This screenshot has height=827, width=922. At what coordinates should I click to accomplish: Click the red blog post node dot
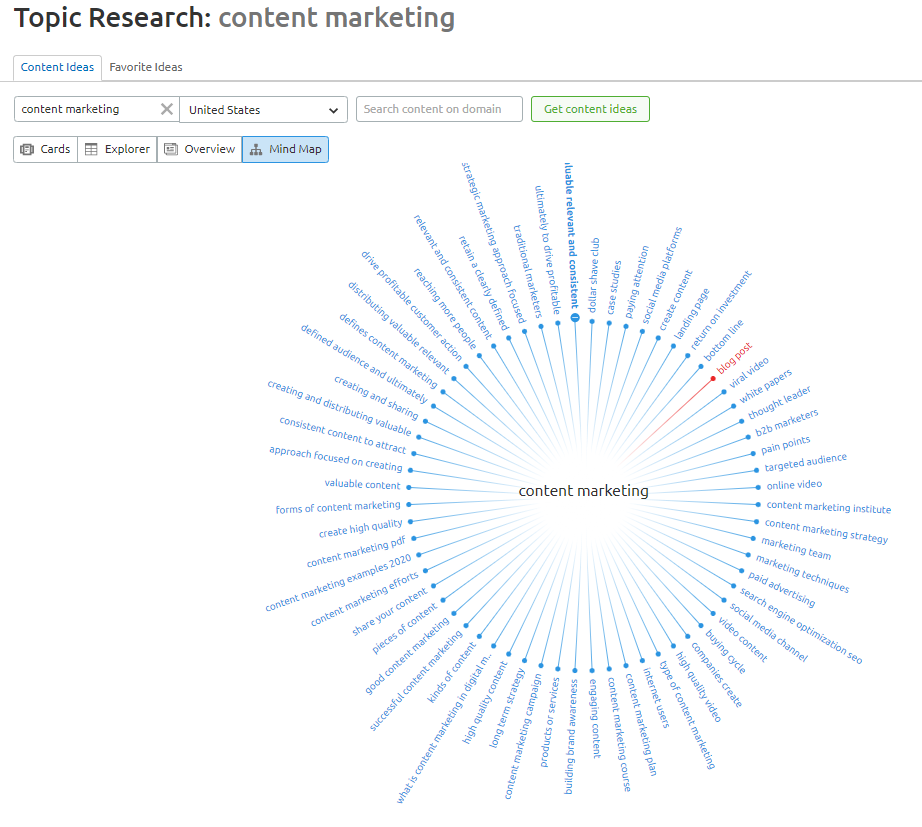pos(713,378)
